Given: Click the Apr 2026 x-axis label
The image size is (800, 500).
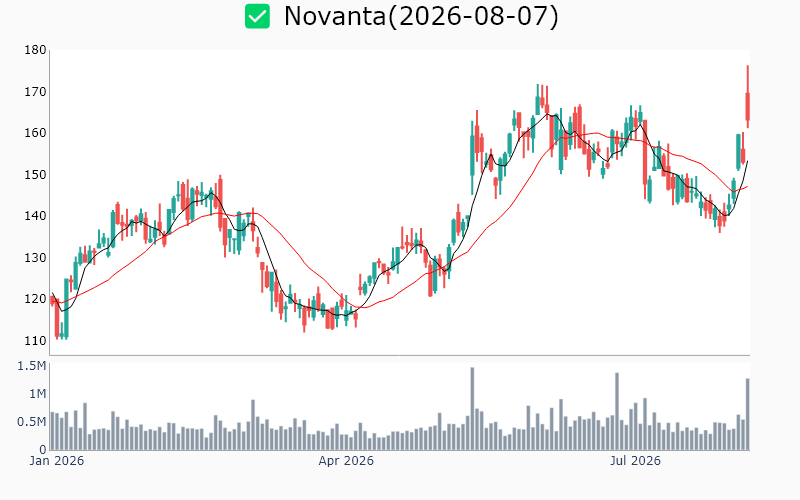Looking at the screenshot, I should coord(346,461).
